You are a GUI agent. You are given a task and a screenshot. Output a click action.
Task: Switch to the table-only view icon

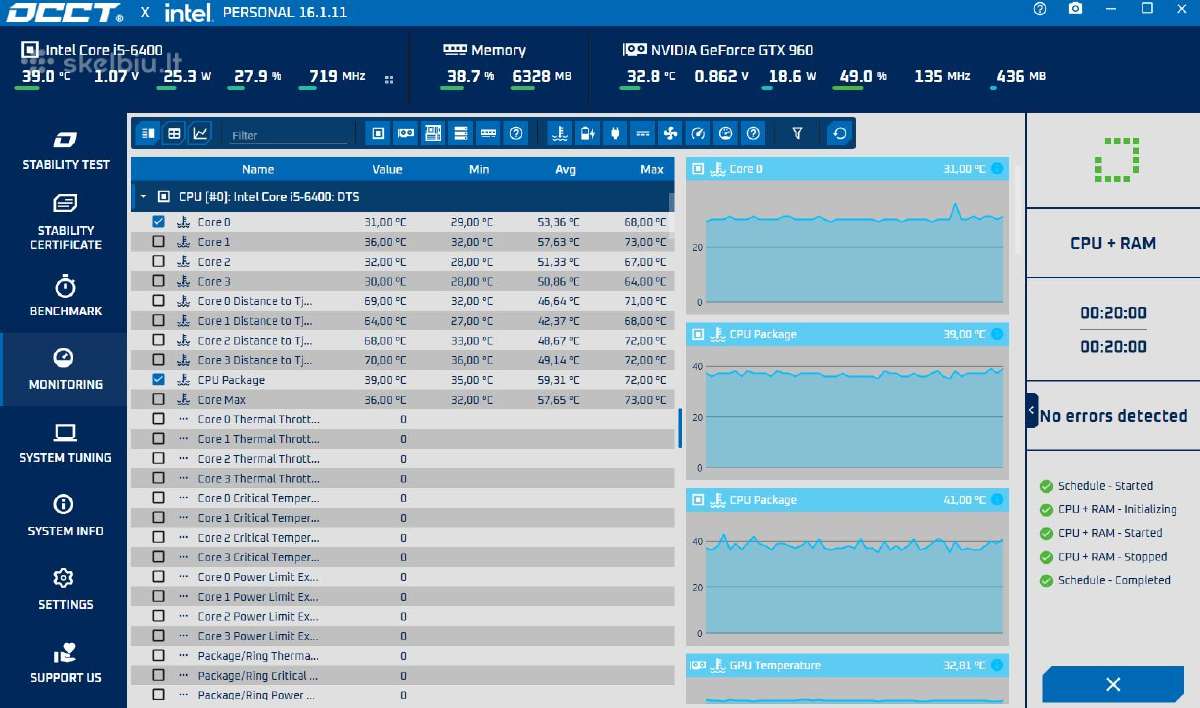pyautogui.click(x=174, y=133)
